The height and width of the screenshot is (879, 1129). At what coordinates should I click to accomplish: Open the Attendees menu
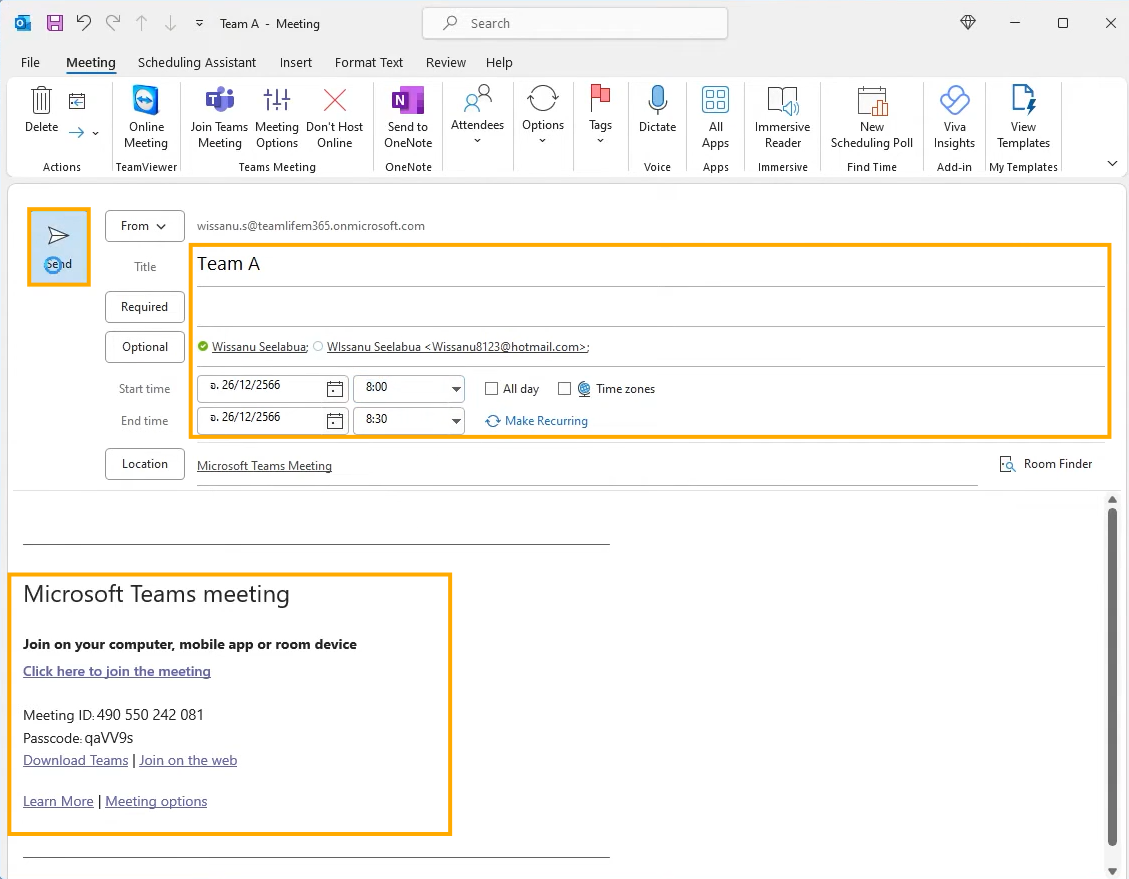point(477,115)
